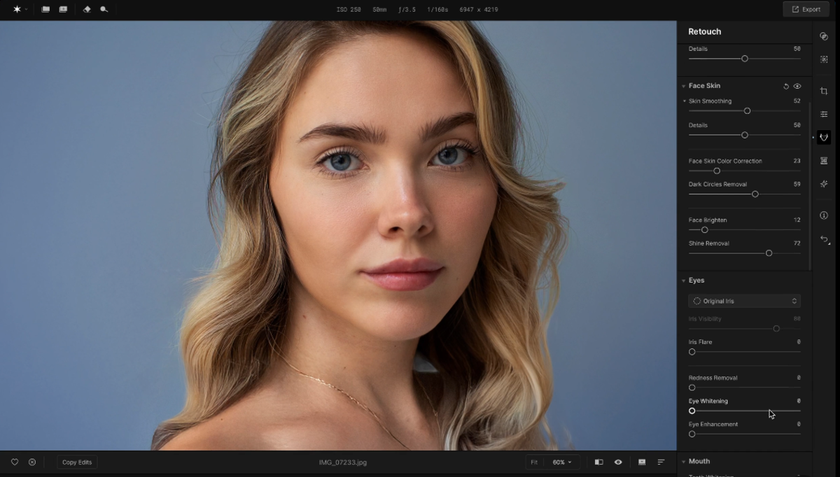840x477 pixels.
Task: Open the dotted selection icon in sidebar
Action: [x=824, y=59]
